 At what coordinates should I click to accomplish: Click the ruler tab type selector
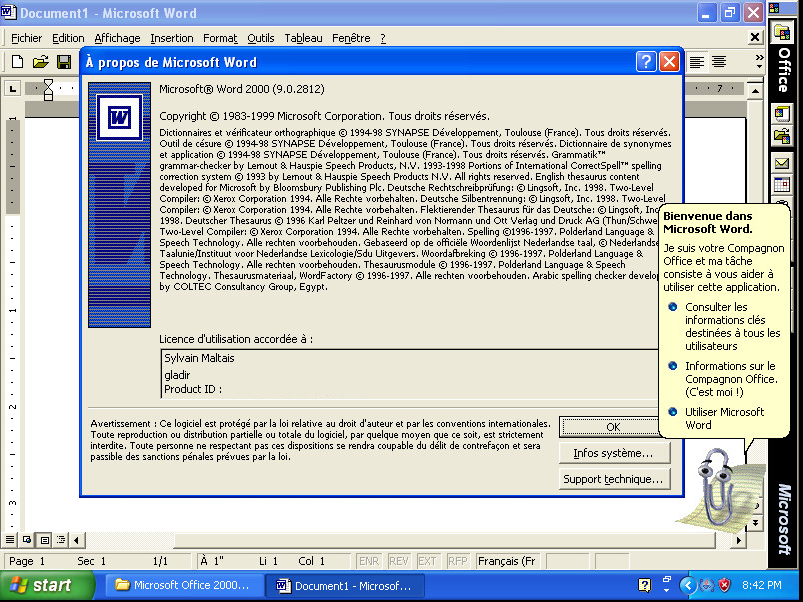coord(13,90)
